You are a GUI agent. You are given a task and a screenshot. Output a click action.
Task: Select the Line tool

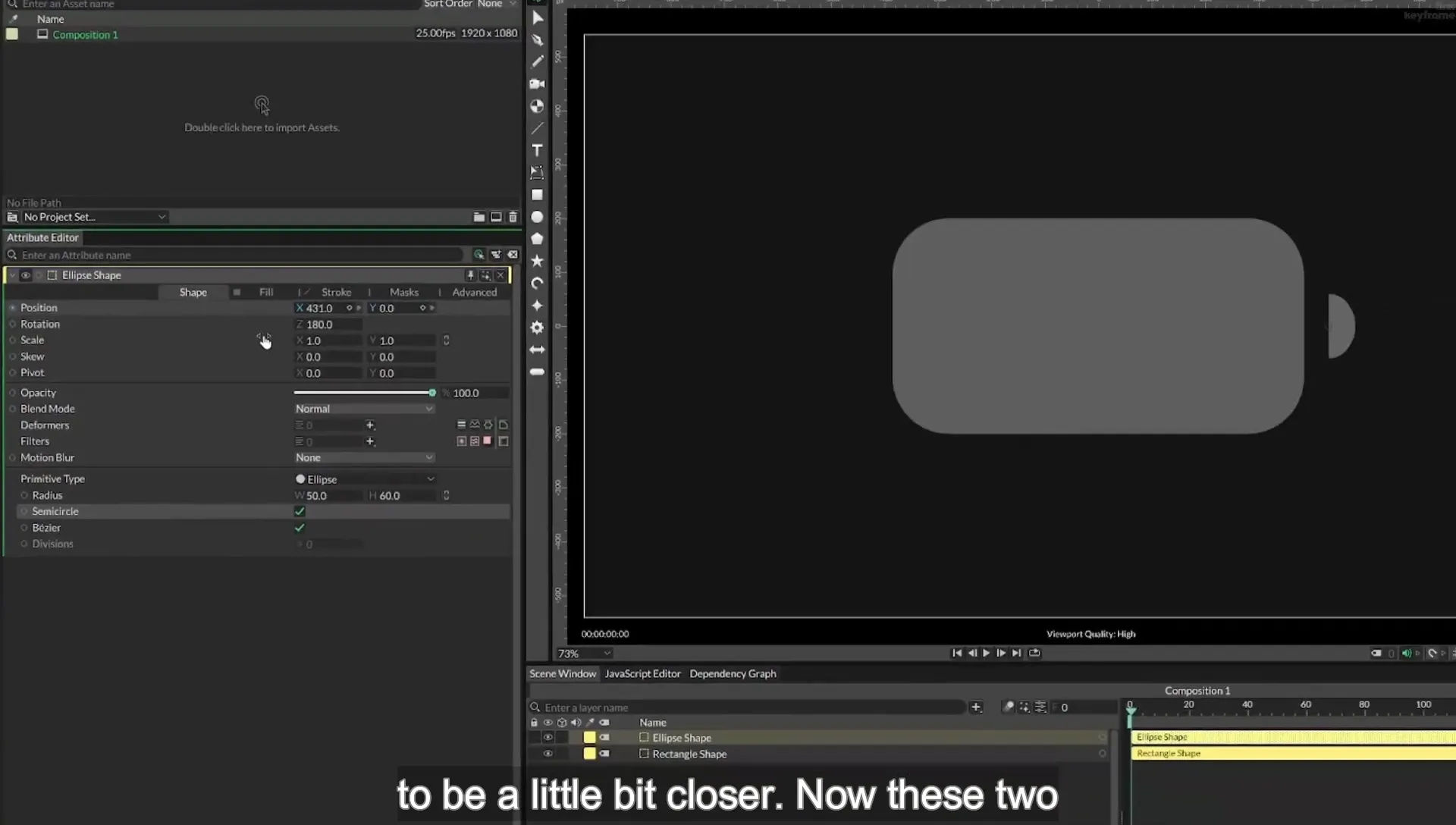[x=537, y=128]
